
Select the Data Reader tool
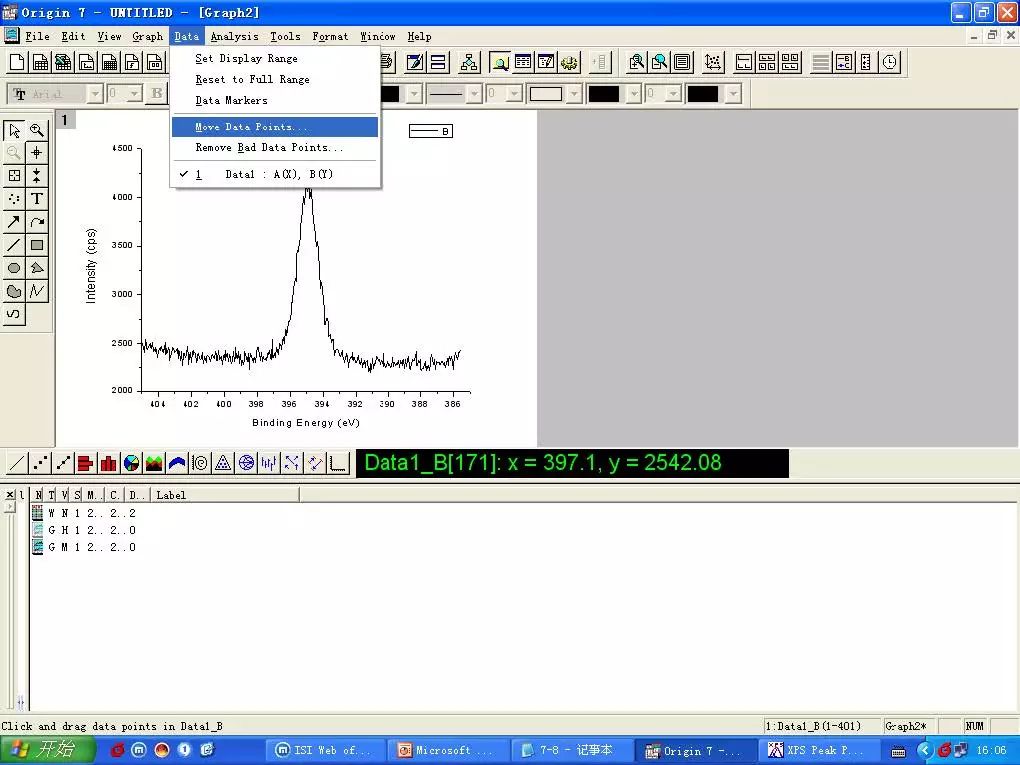pyautogui.click(x=14, y=176)
